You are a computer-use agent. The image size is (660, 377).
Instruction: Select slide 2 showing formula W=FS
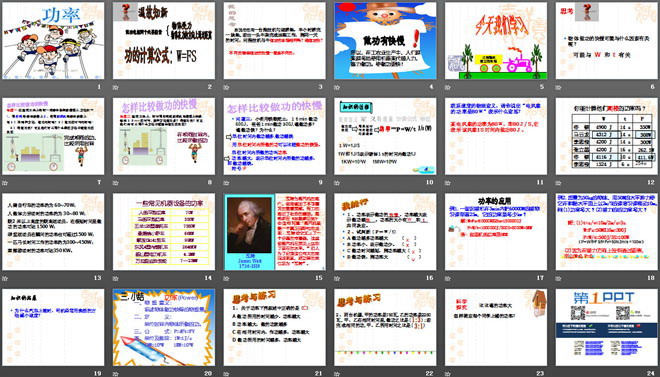click(164, 41)
